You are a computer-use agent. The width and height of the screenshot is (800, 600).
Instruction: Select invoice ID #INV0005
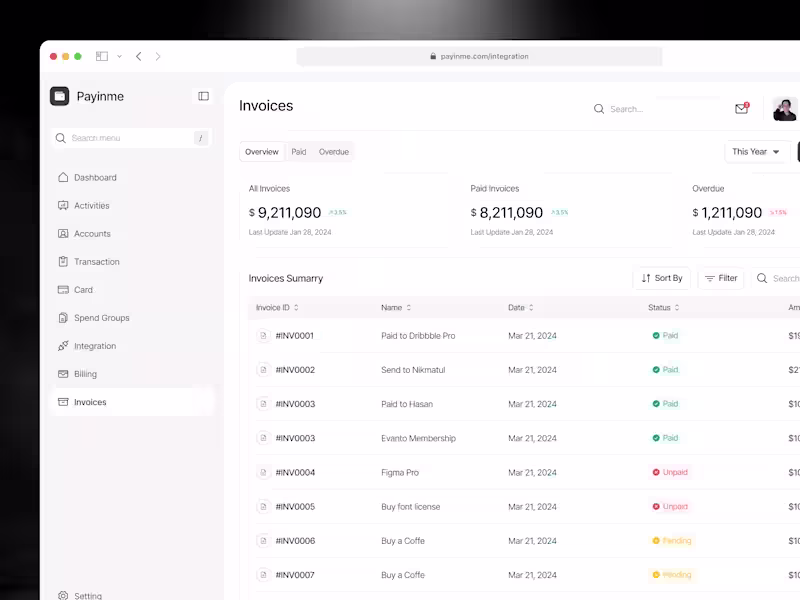point(295,507)
